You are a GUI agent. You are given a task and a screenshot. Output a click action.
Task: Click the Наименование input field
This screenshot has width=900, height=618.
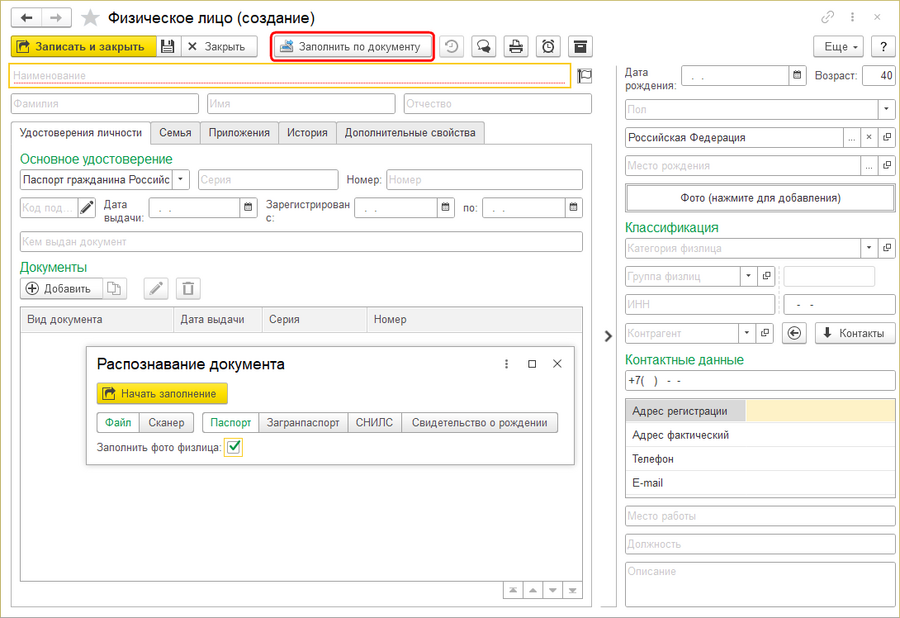(x=290, y=76)
